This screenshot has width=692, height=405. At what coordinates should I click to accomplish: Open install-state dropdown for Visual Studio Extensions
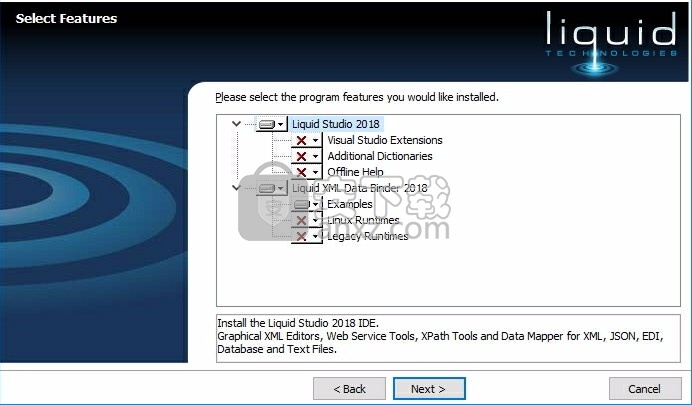(307, 140)
